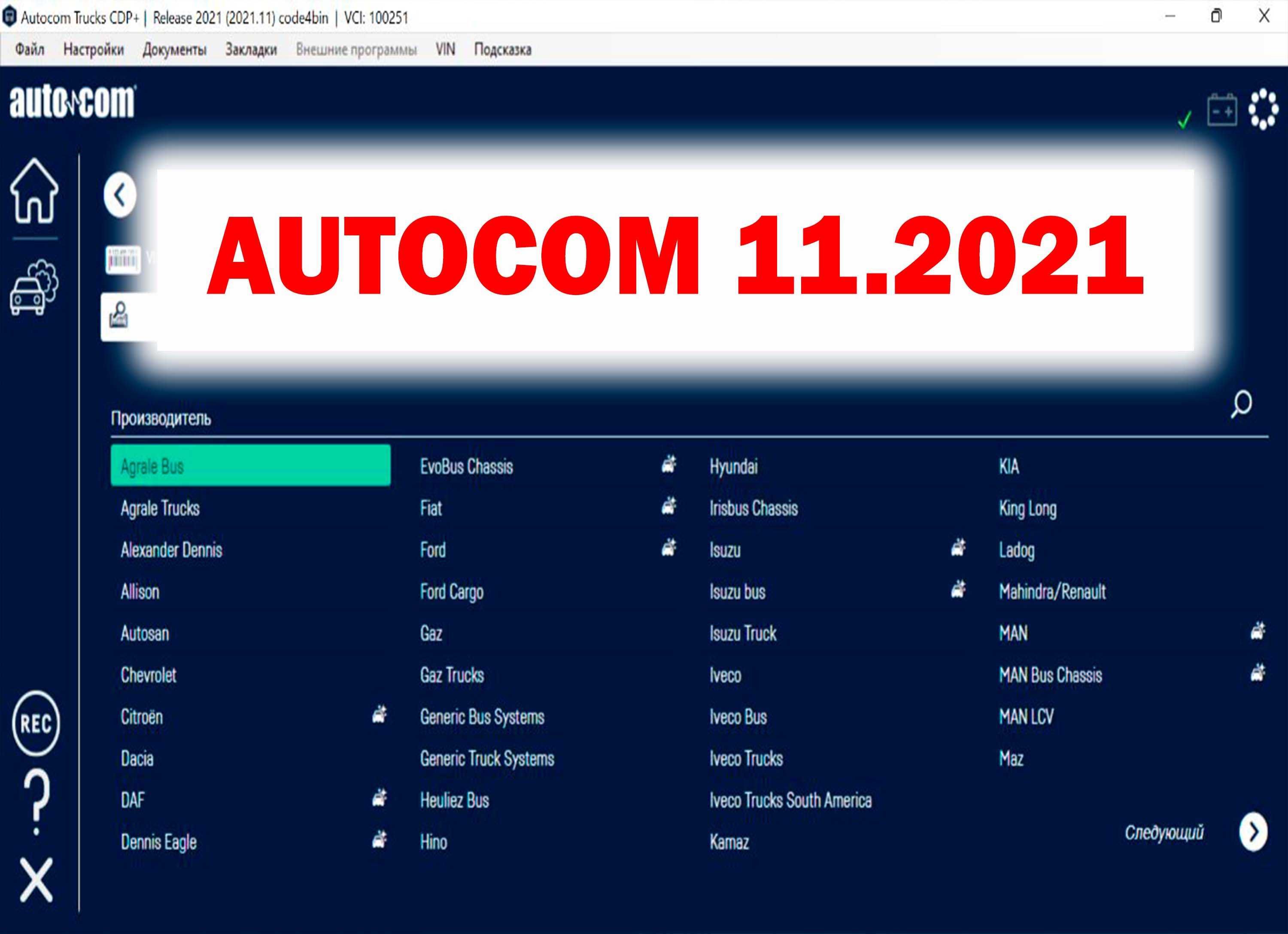Click the car icon beside Isuzu bus
1288x934 pixels.
(959, 589)
